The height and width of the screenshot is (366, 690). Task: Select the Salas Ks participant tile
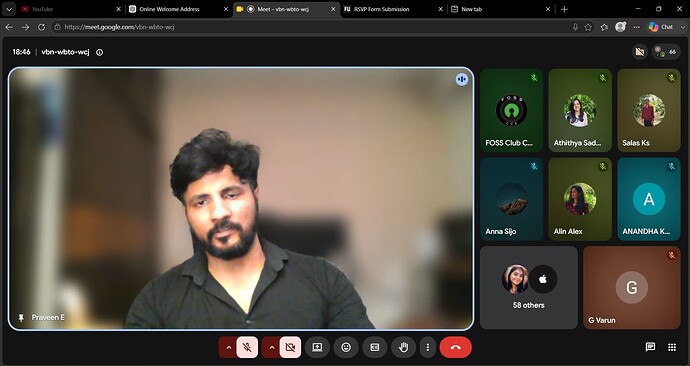[649, 110]
